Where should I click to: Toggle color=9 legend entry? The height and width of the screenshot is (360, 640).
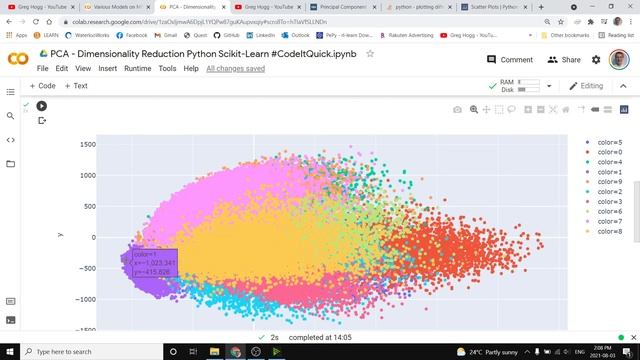[x=604, y=182]
